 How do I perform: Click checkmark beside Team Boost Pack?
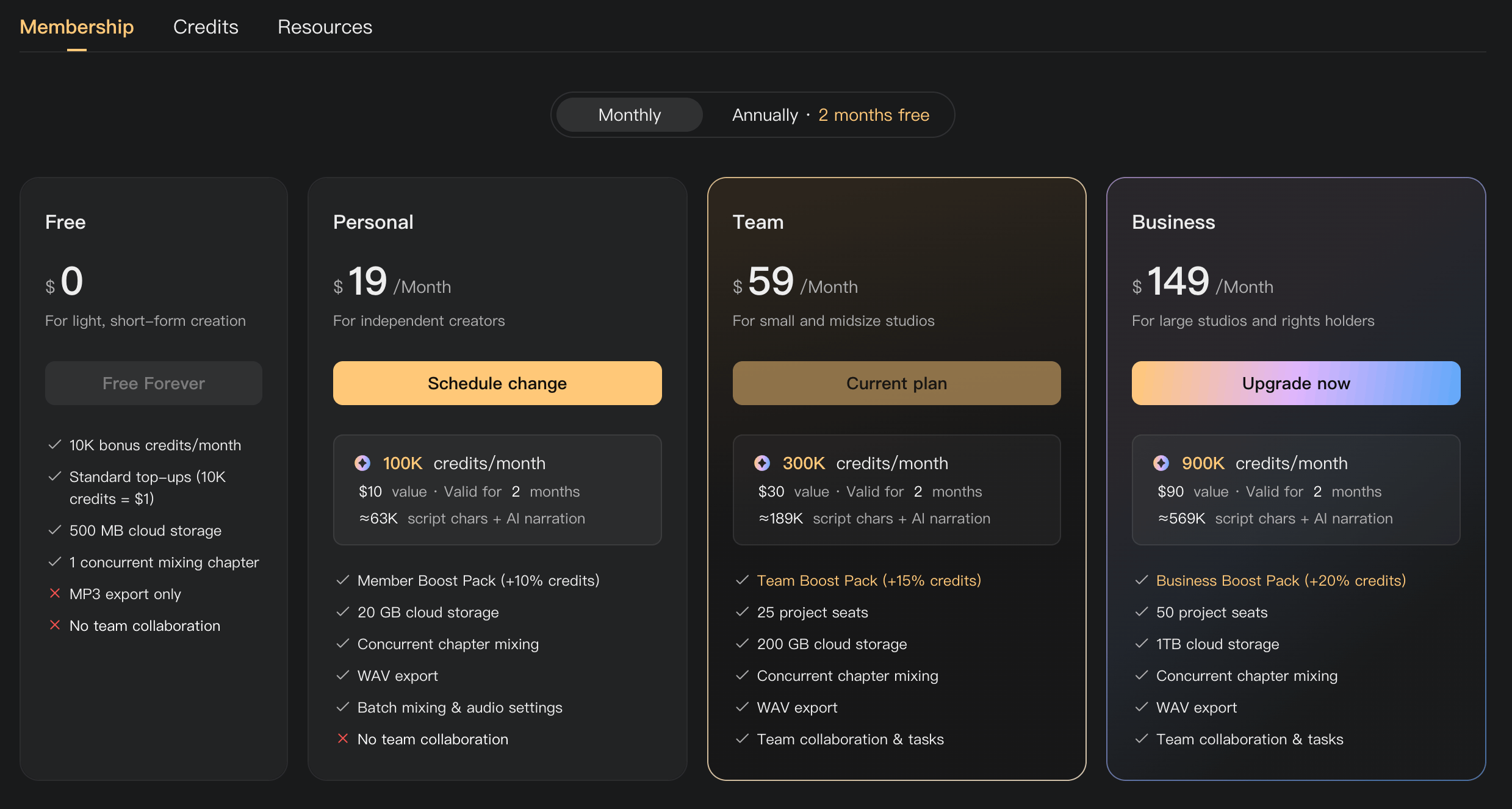click(742, 580)
